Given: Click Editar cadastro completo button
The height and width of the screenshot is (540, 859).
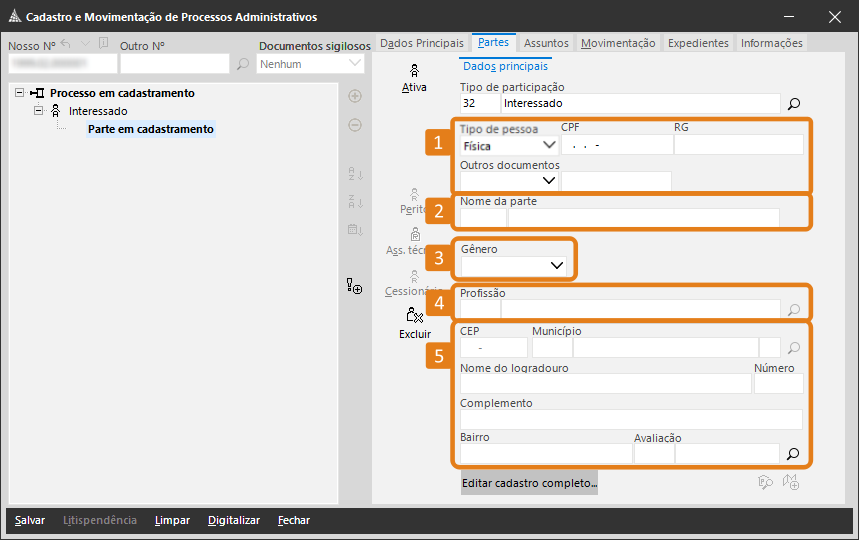Looking at the screenshot, I should tap(529, 483).
